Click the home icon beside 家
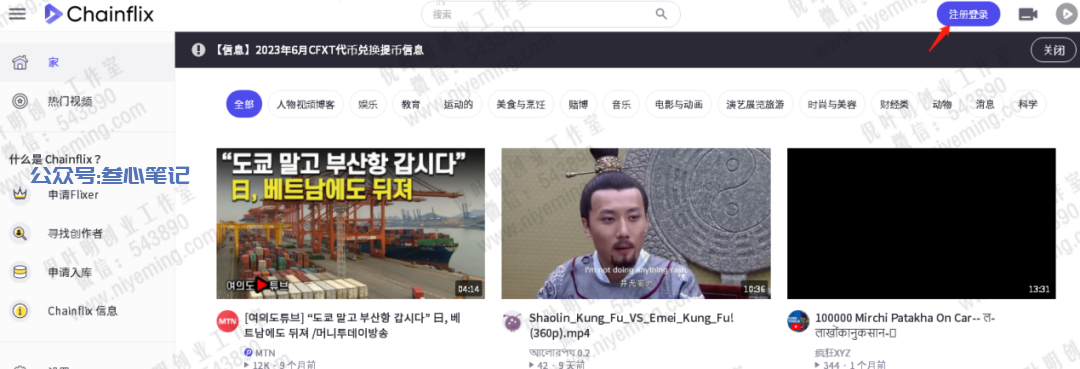The height and width of the screenshot is (369, 1080). tap(20, 62)
